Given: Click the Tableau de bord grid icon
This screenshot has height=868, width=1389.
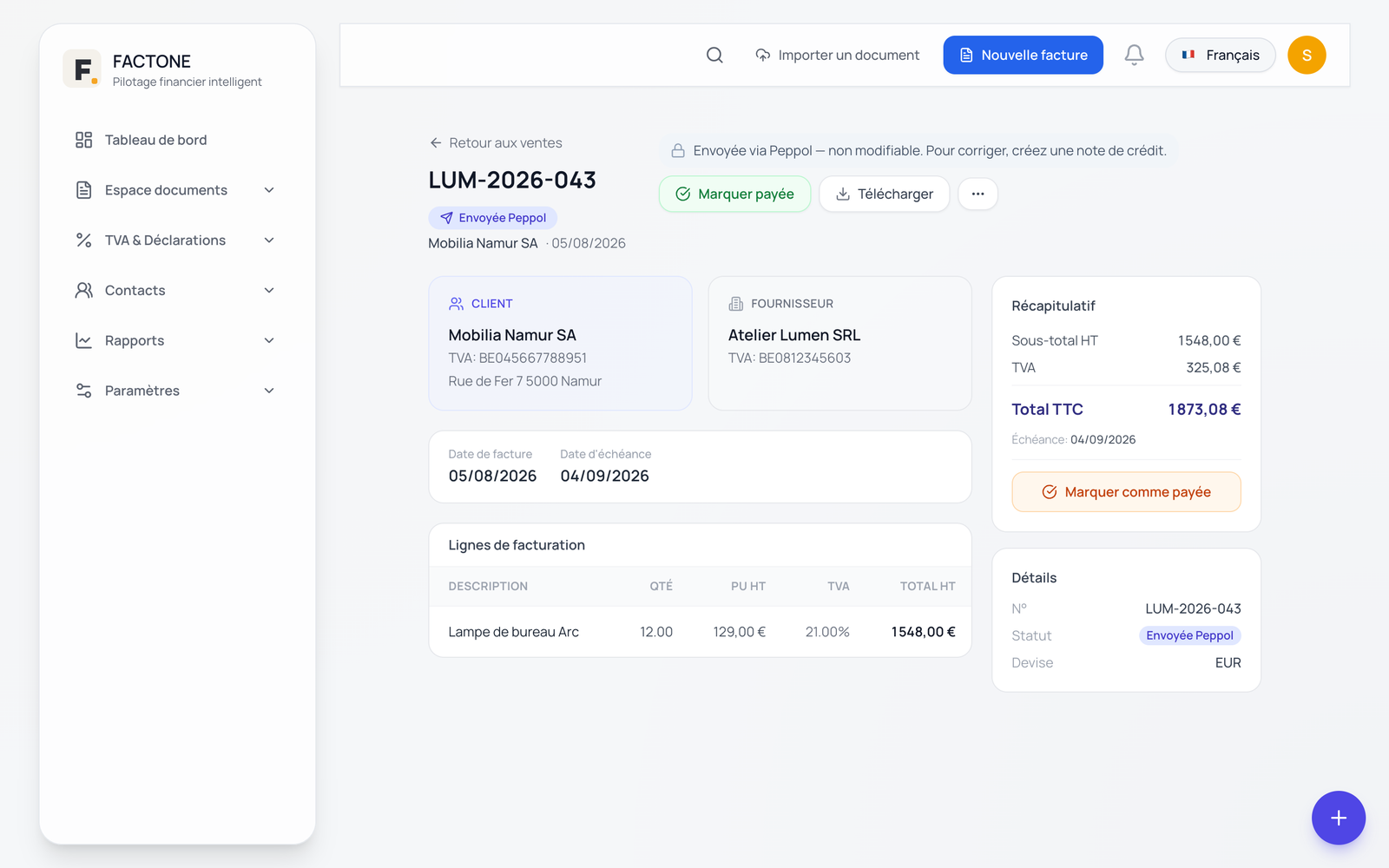Looking at the screenshot, I should [83, 140].
